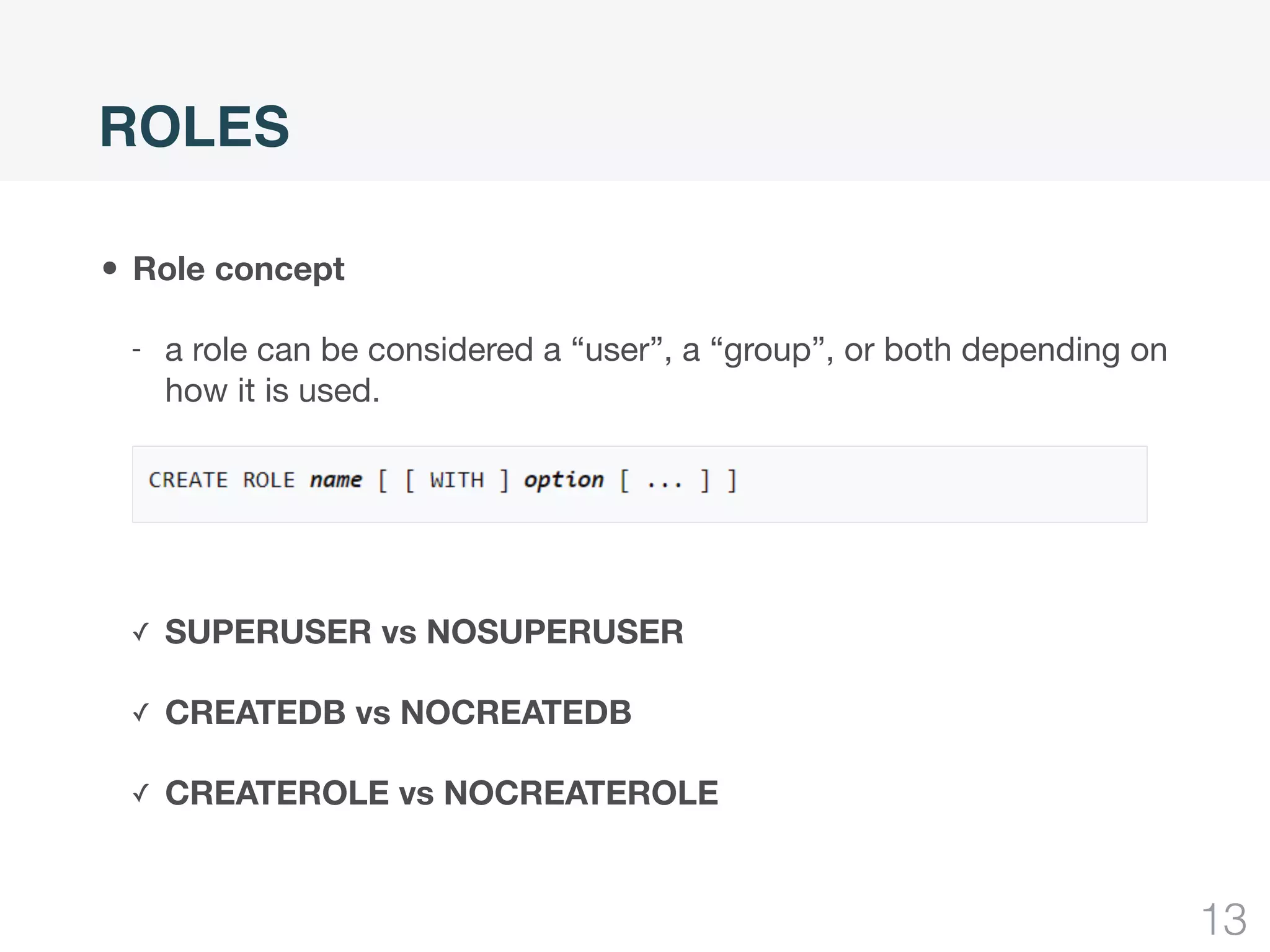Click the checkmark beside SUPERUSER vs NOSUPERUSER

[141, 632]
